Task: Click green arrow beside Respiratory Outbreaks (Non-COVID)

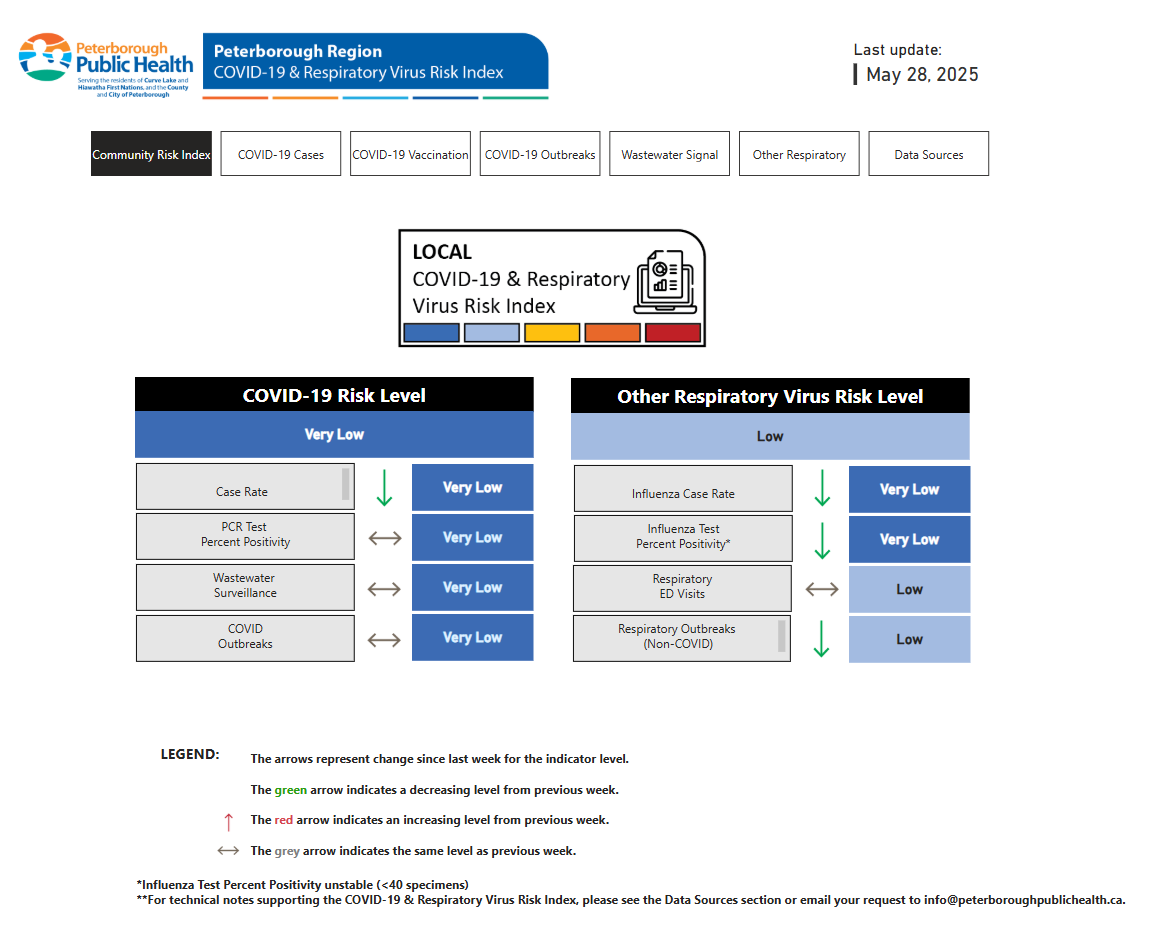Action: (x=821, y=638)
